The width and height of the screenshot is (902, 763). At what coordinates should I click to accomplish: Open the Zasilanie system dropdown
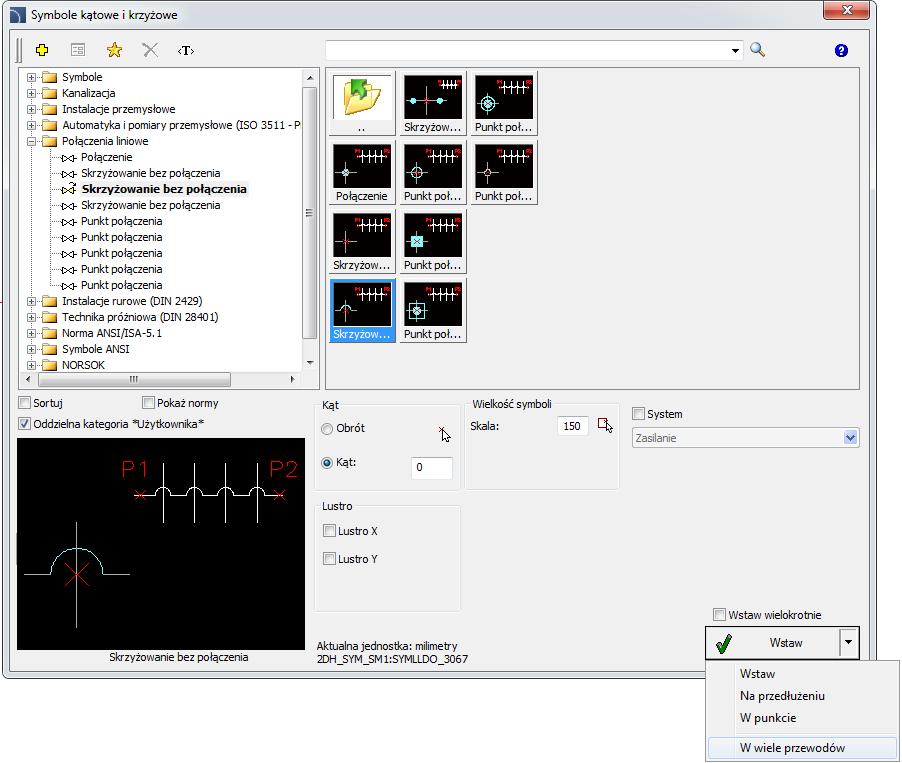click(850, 438)
